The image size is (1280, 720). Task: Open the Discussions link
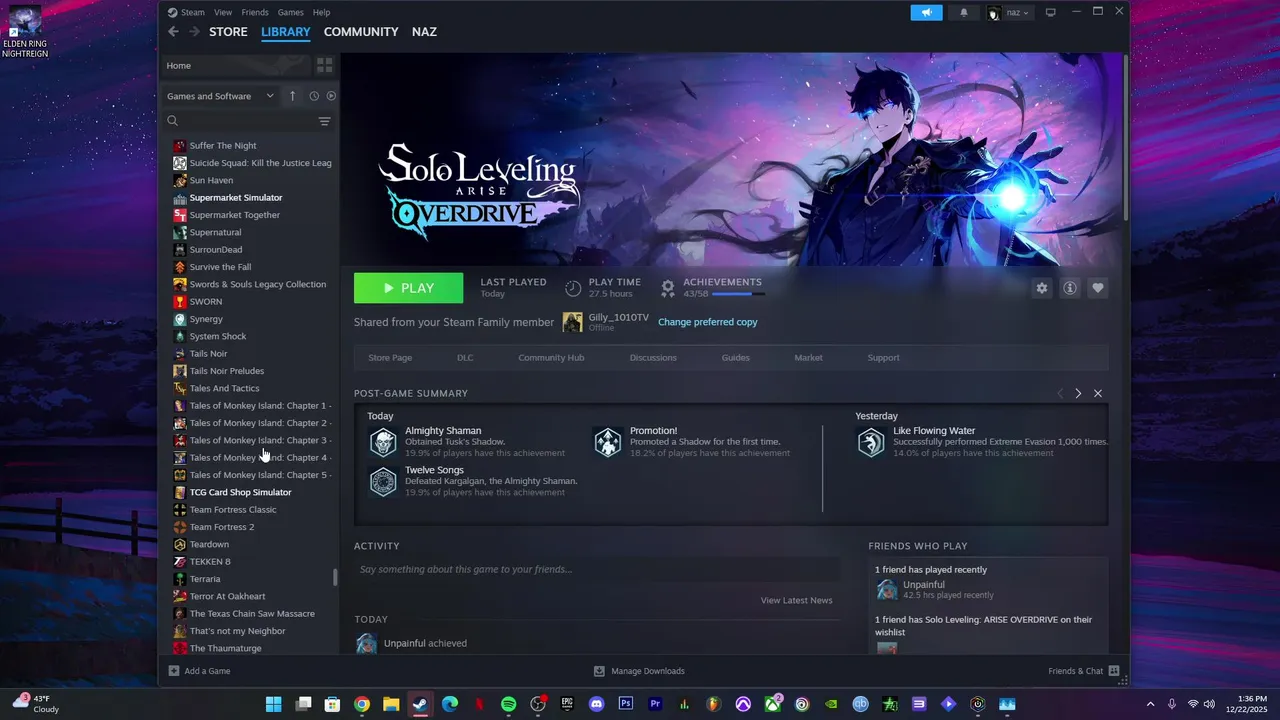653,358
